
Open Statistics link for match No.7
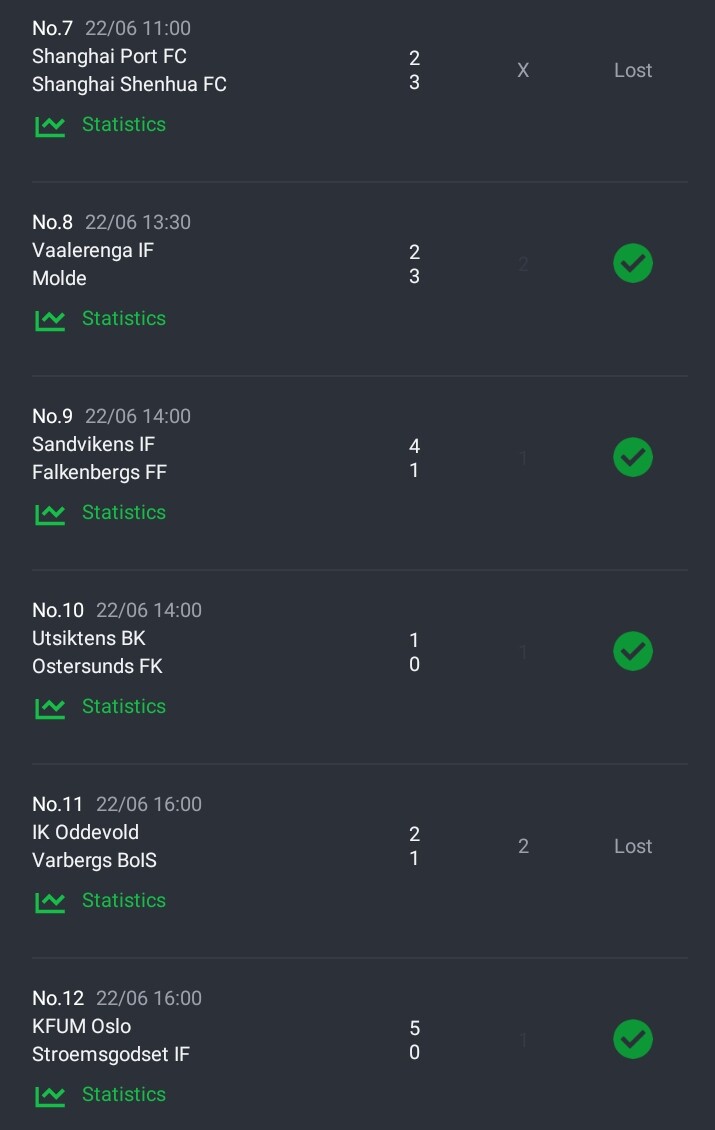pyautogui.click(x=124, y=124)
